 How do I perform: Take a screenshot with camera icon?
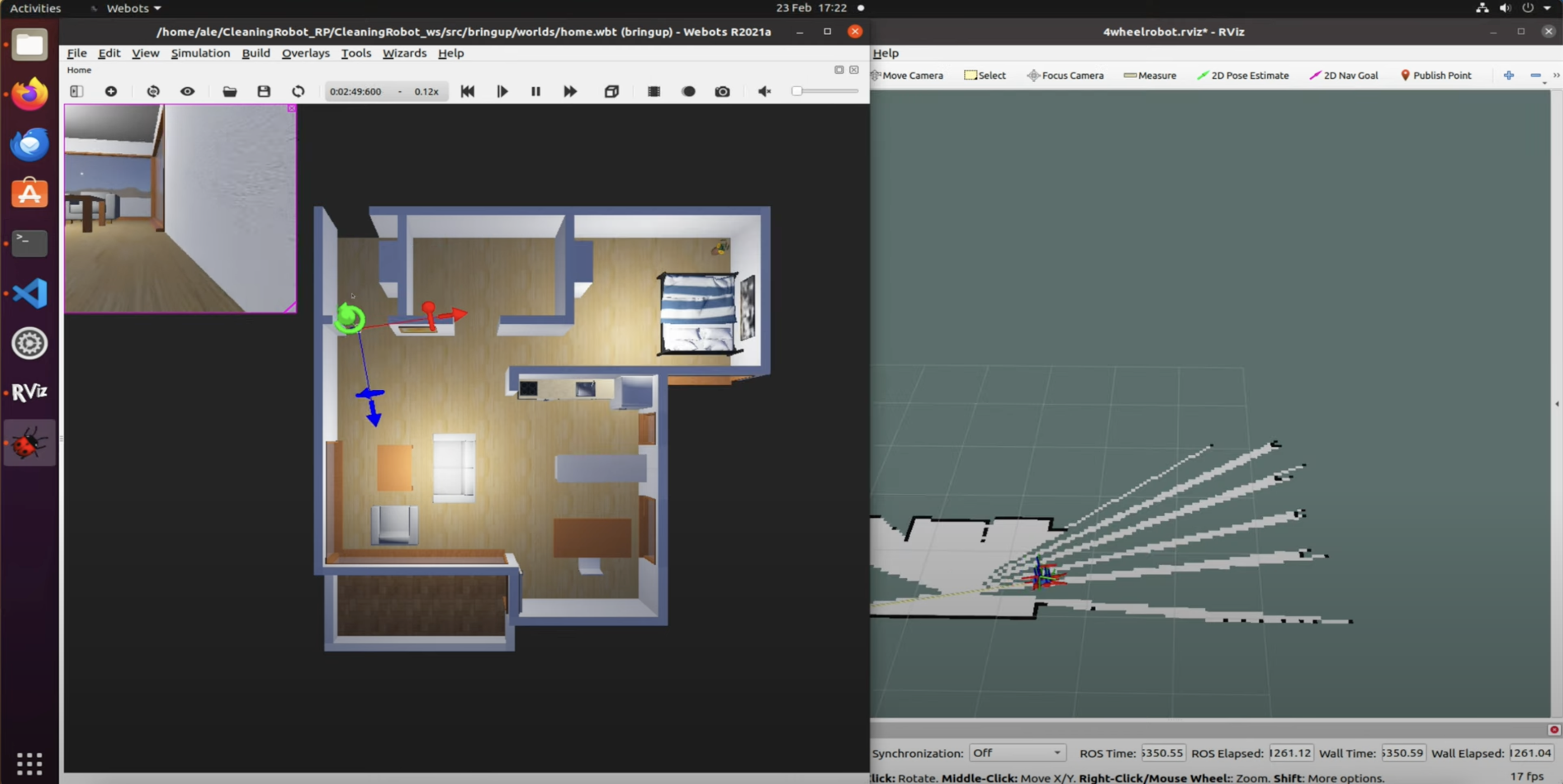click(x=722, y=91)
